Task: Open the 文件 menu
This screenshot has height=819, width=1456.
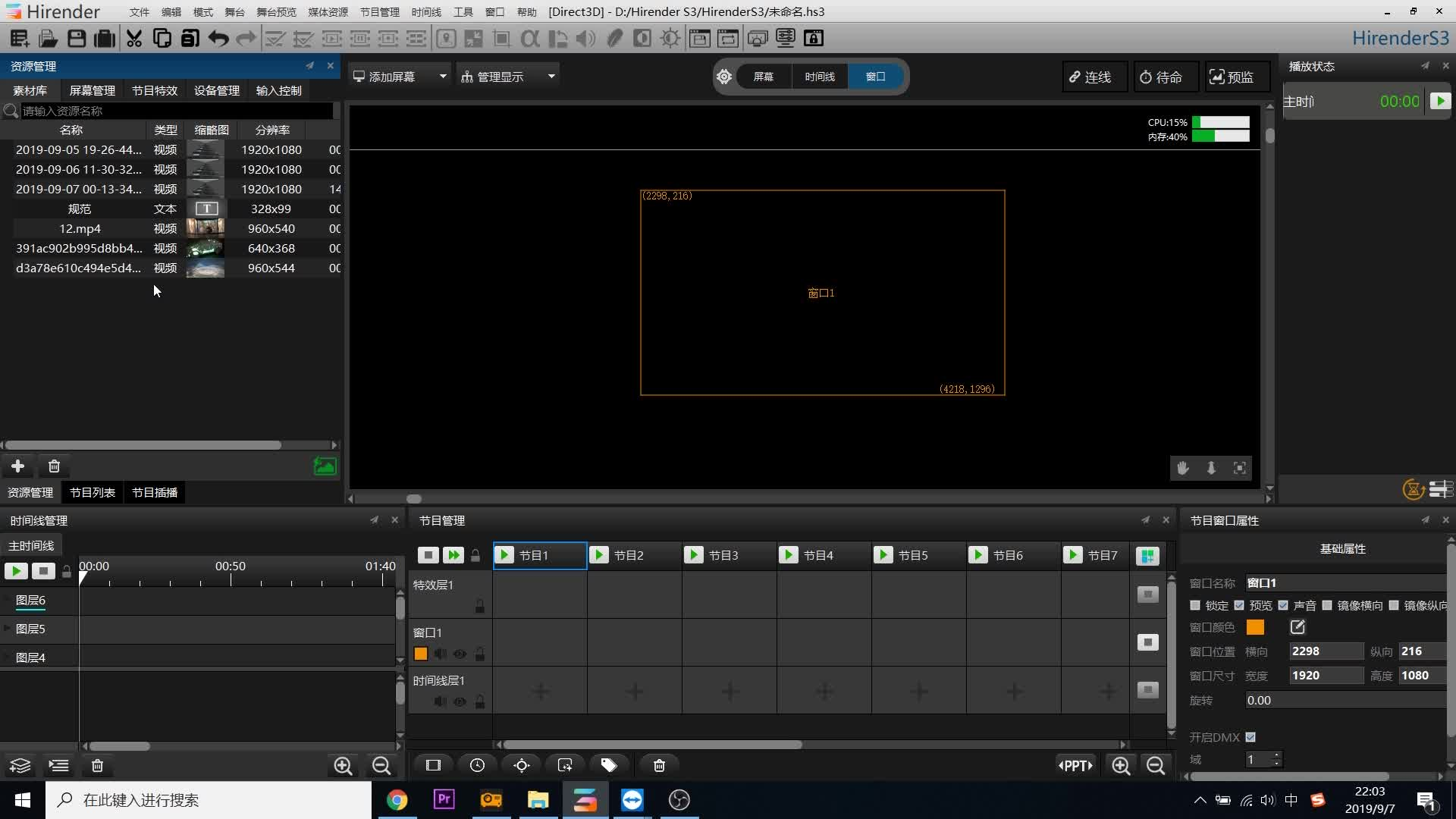Action: pos(140,12)
